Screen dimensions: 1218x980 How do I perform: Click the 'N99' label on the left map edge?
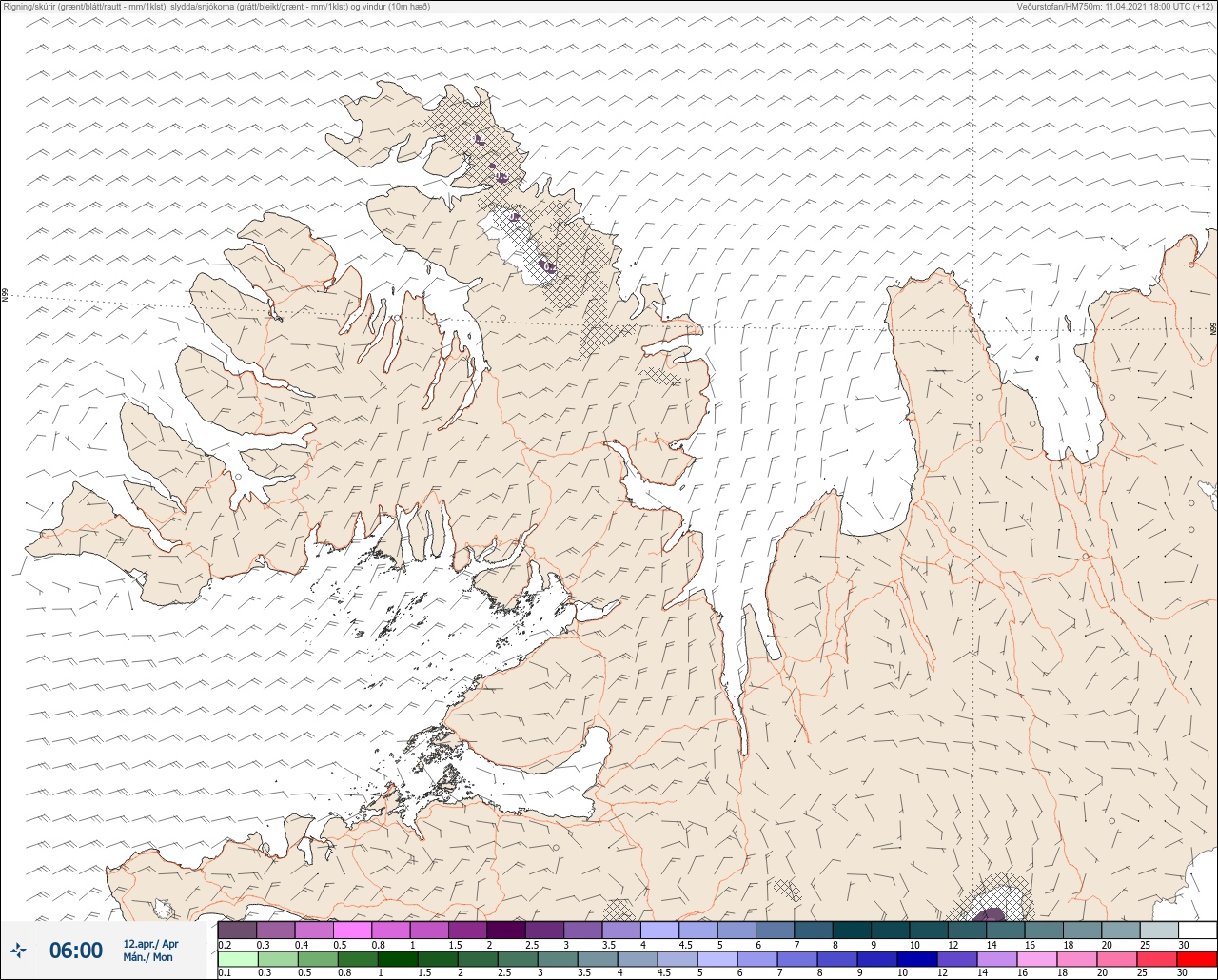point(5,296)
